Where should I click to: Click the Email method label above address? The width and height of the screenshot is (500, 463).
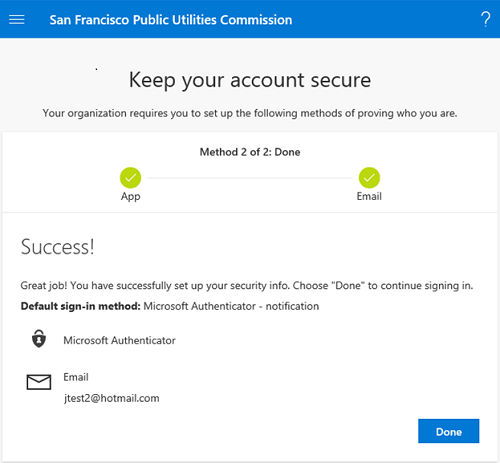pyautogui.click(x=76, y=377)
